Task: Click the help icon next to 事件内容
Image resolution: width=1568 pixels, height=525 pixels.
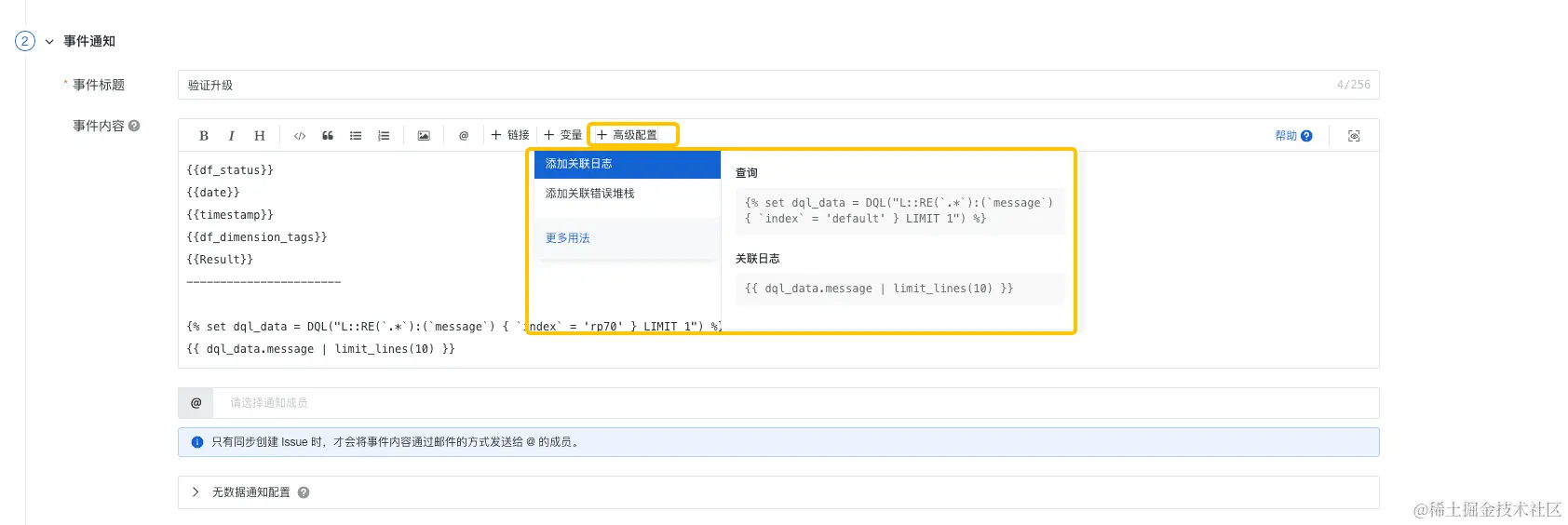Action: (134, 126)
